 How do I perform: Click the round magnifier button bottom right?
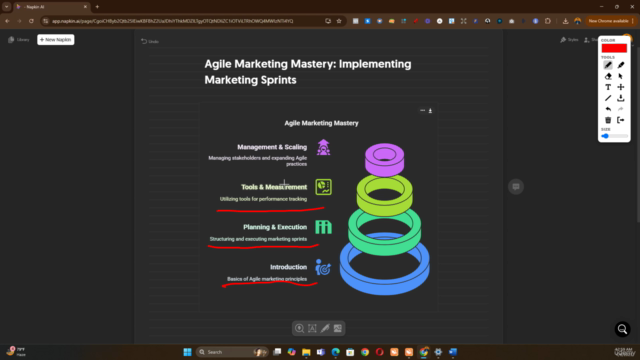pos(622,329)
